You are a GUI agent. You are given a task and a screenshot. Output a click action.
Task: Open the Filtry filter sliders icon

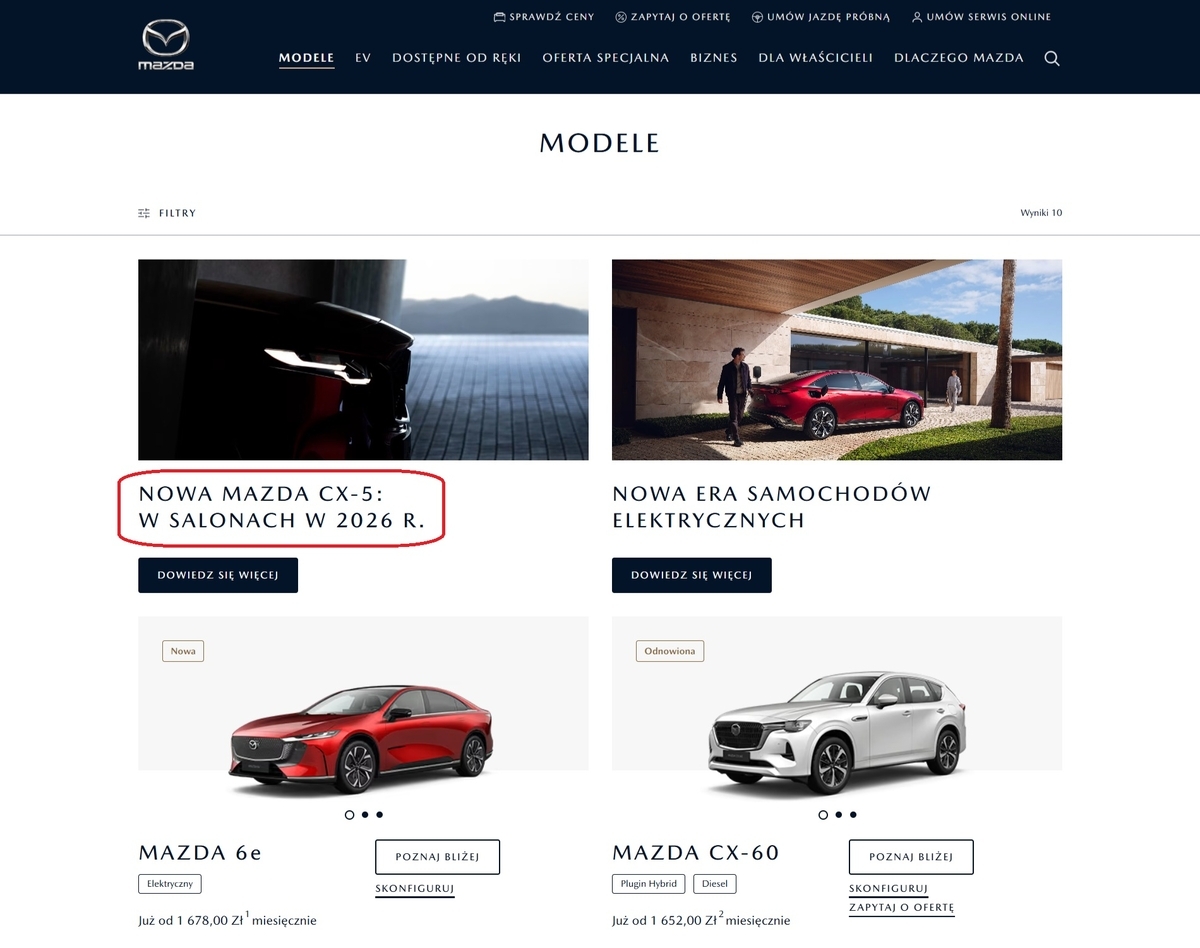144,213
